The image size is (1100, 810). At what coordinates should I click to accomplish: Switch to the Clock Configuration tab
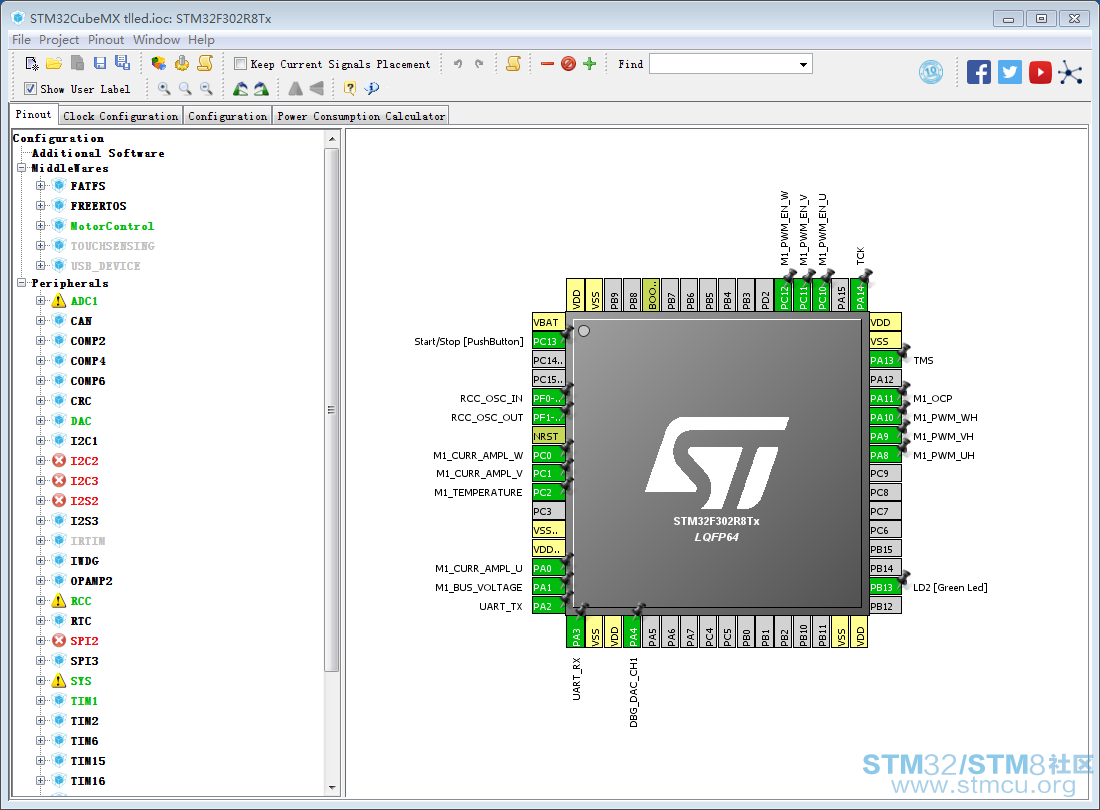121,116
